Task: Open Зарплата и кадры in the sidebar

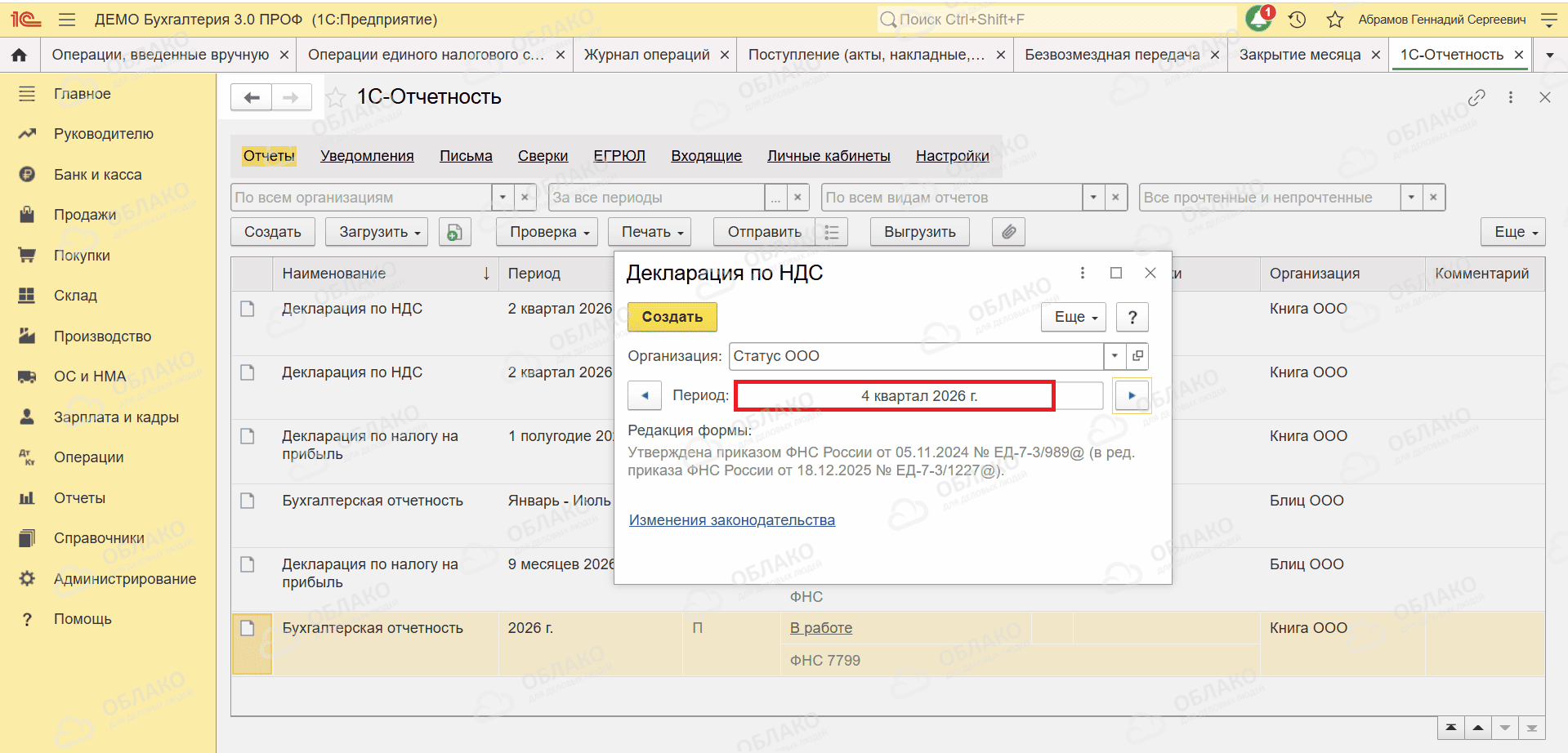Action: pyautogui.click(x=116, y=417)
